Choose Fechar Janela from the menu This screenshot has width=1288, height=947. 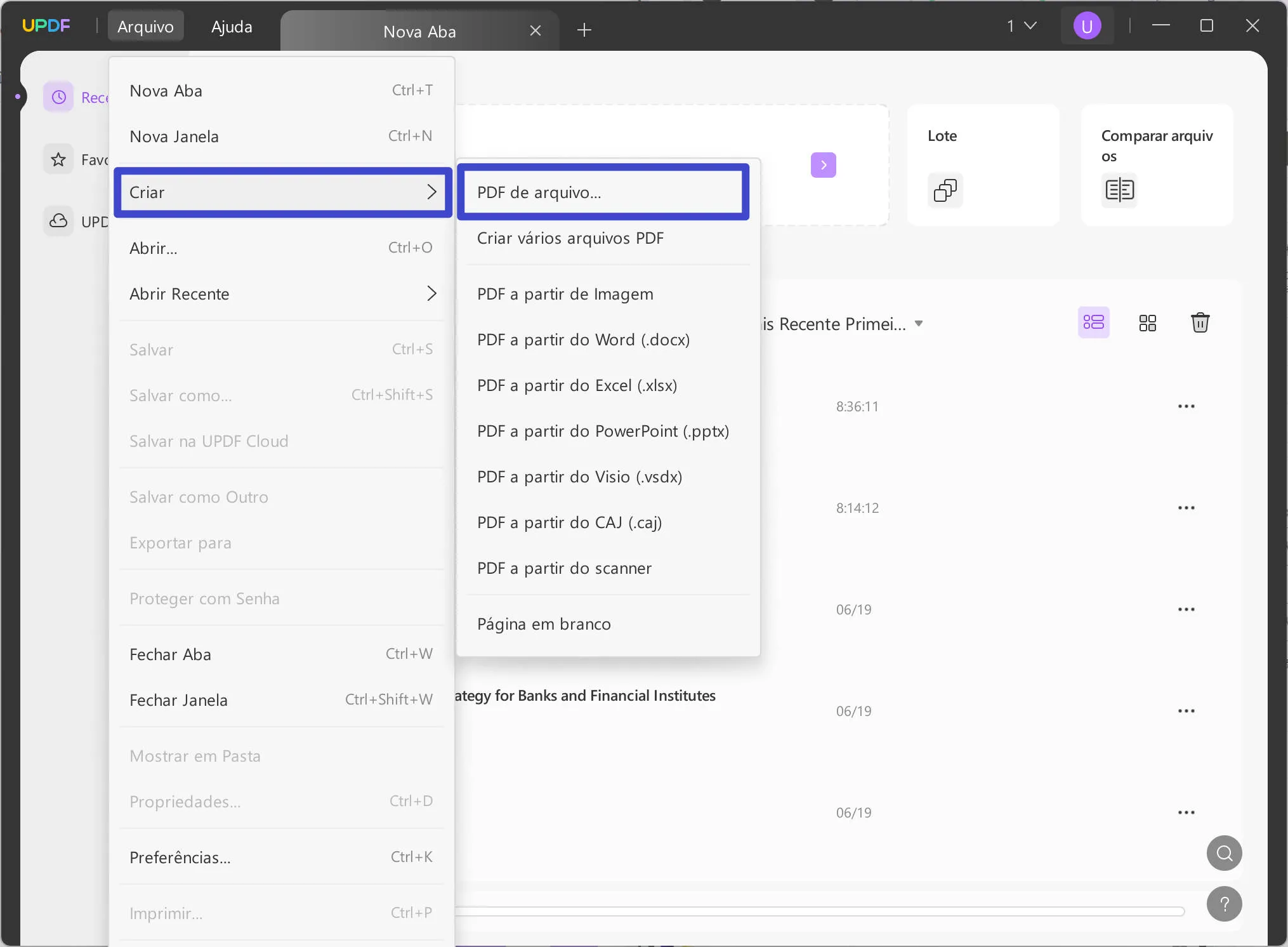pos(282,700)
